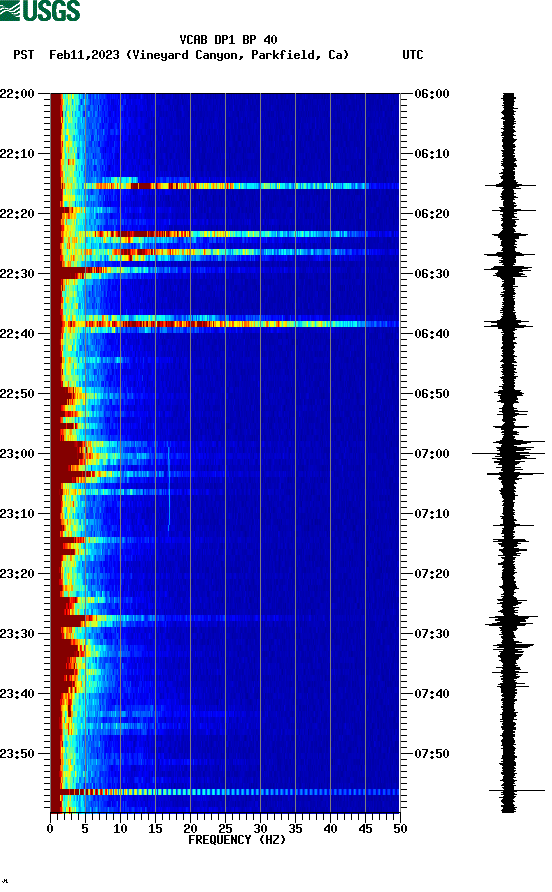Click the 40 Hz frequency axis label
The width and height of the screenshot is (552, 892).
coord(330,829)
